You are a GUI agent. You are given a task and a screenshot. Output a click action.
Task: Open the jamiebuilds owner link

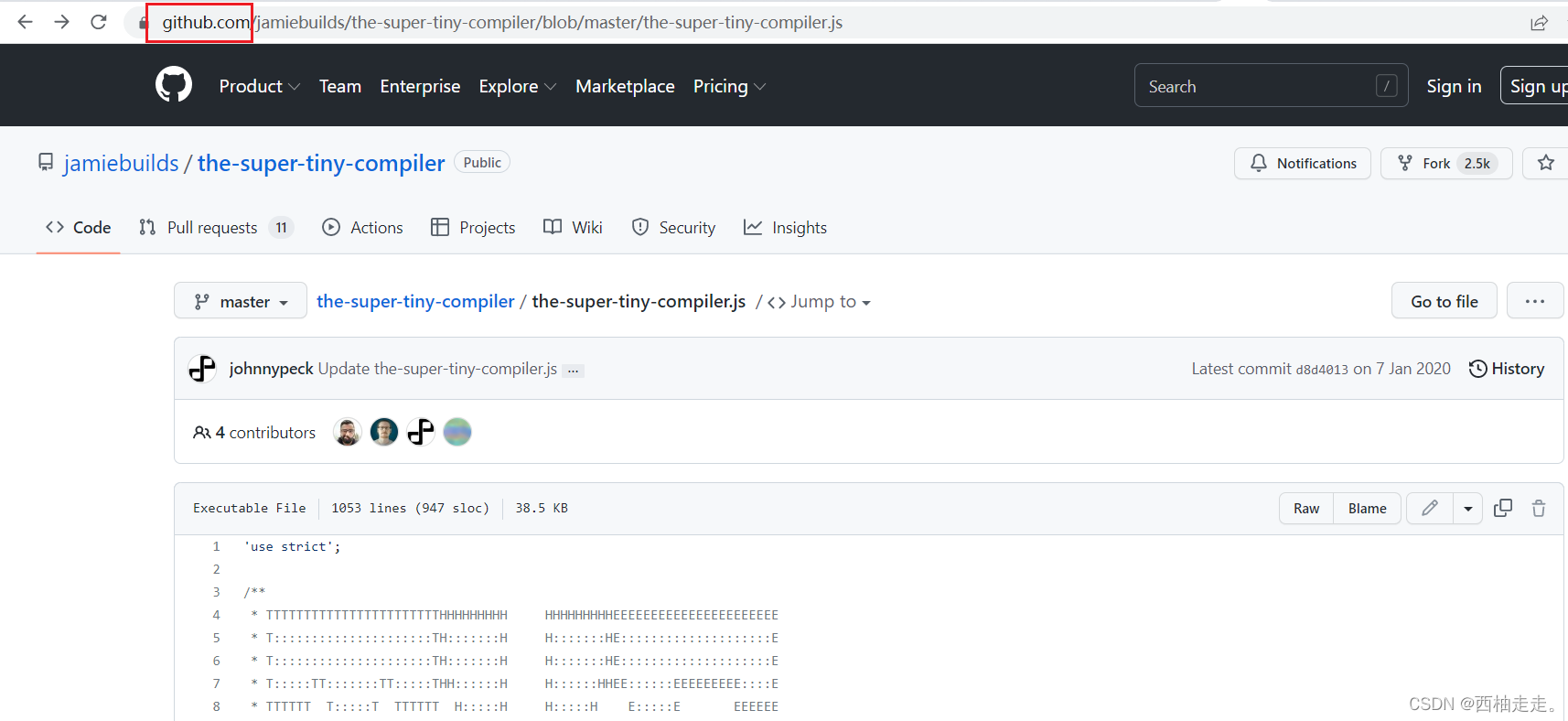[x=121, y=163]
